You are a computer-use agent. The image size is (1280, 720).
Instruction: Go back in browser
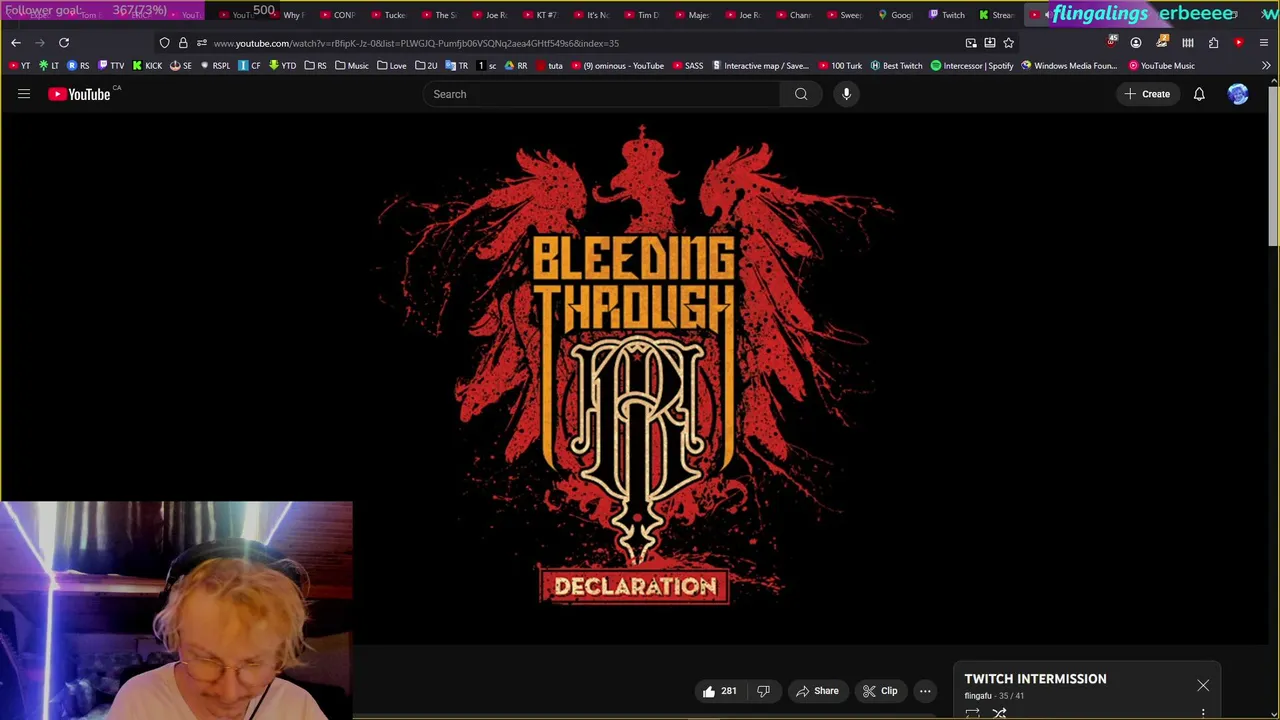tap(16, 43)
